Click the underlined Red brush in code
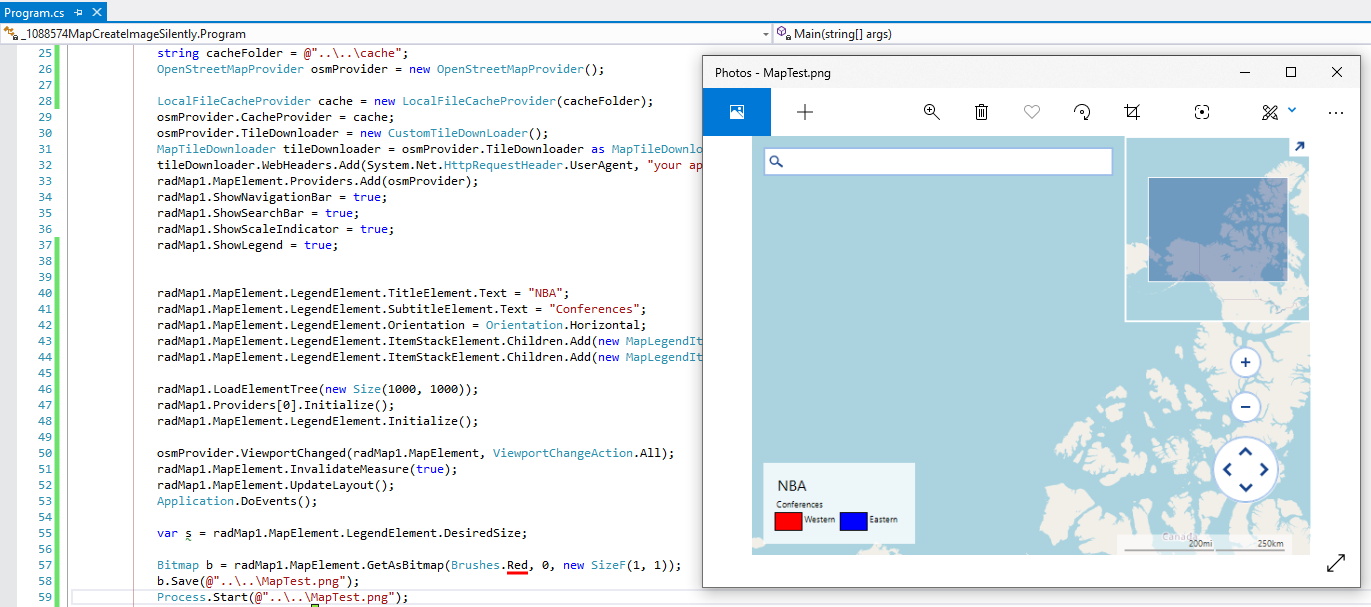 517,565
